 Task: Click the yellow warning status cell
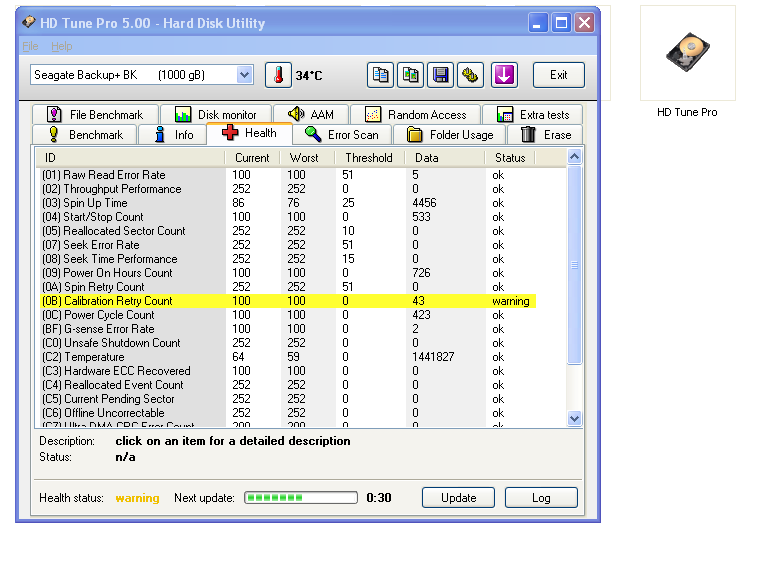click(511, 301)
